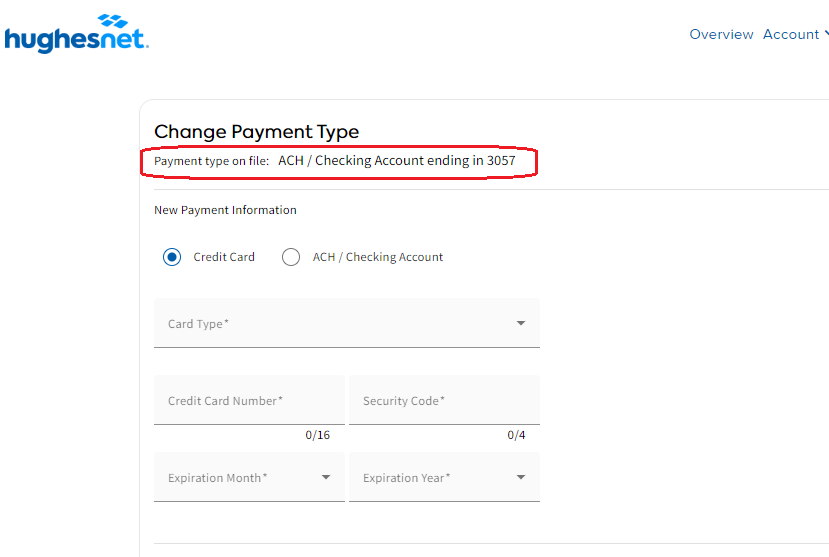Viewport: 829px width, 557px height.
Task: Focus the Credit Card Number field
Action: (249, 401)
